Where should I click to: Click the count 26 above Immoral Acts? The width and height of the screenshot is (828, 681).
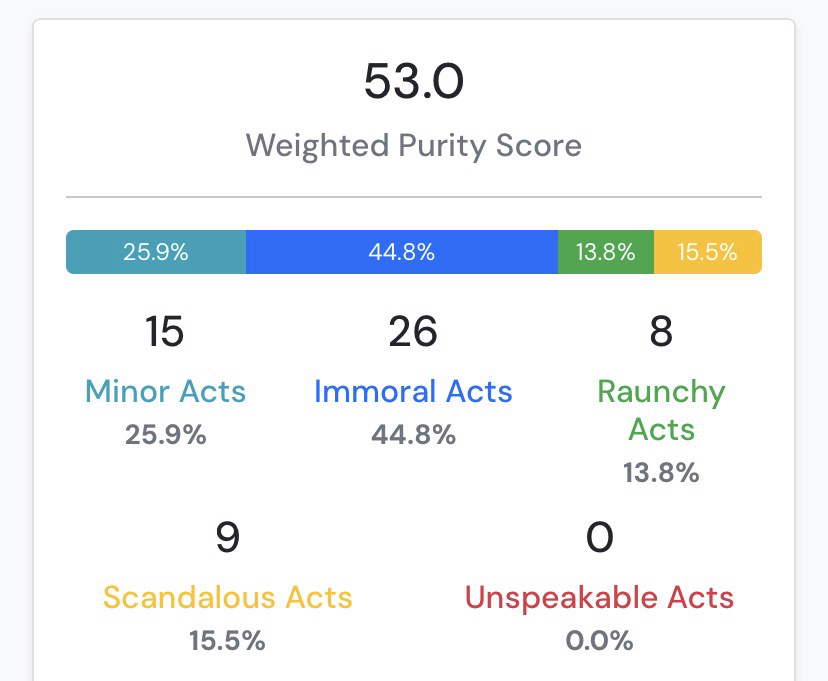pyautogui.click(x=413, y=332)
